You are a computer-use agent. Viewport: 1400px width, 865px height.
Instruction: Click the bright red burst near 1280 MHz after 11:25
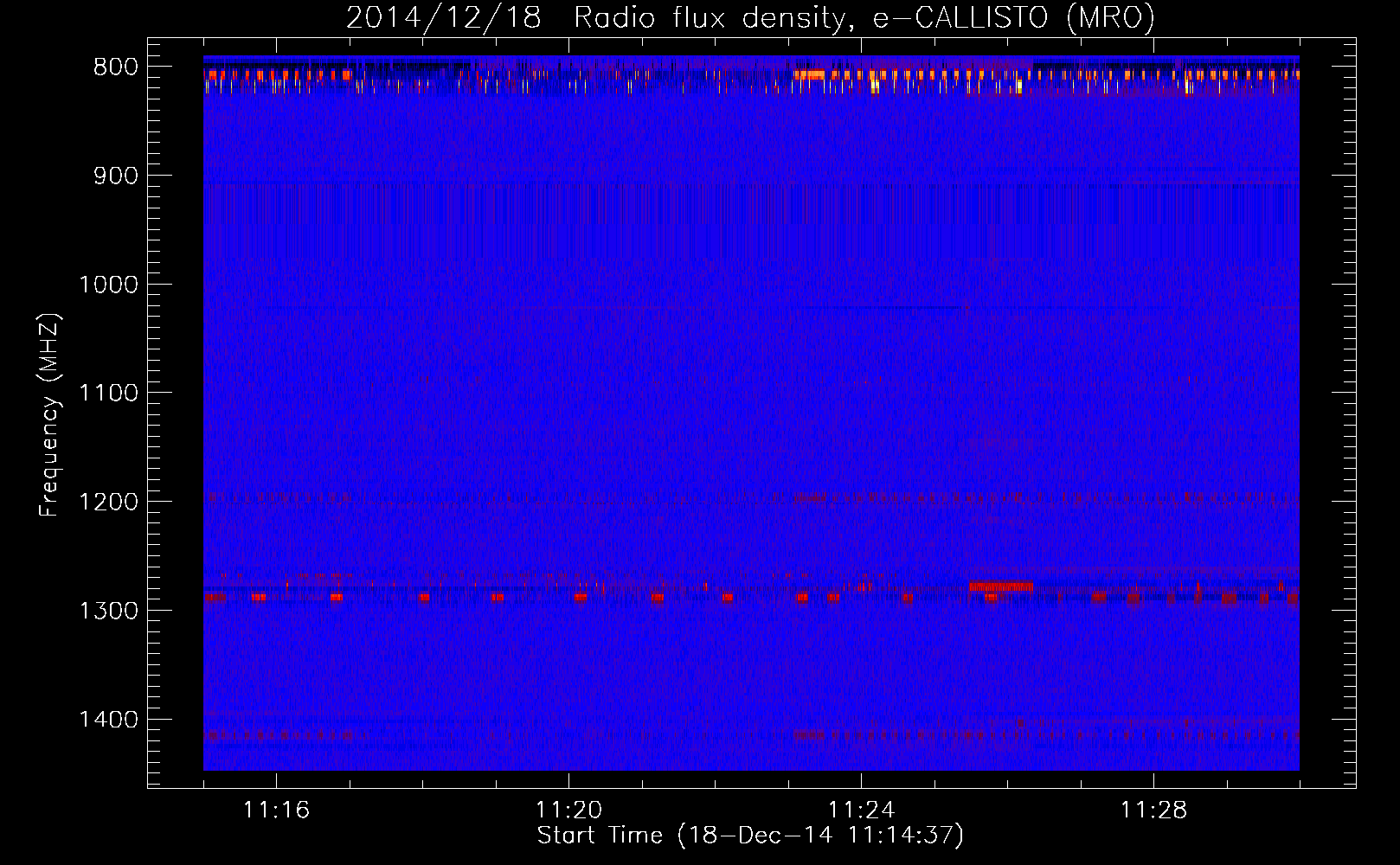pos(1000,586)
